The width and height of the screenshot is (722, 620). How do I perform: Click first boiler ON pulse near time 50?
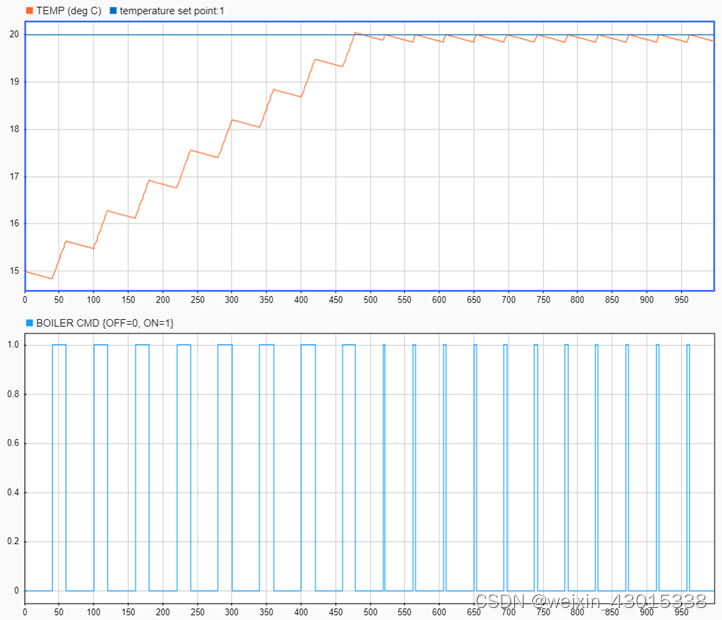tap(59, 468)
